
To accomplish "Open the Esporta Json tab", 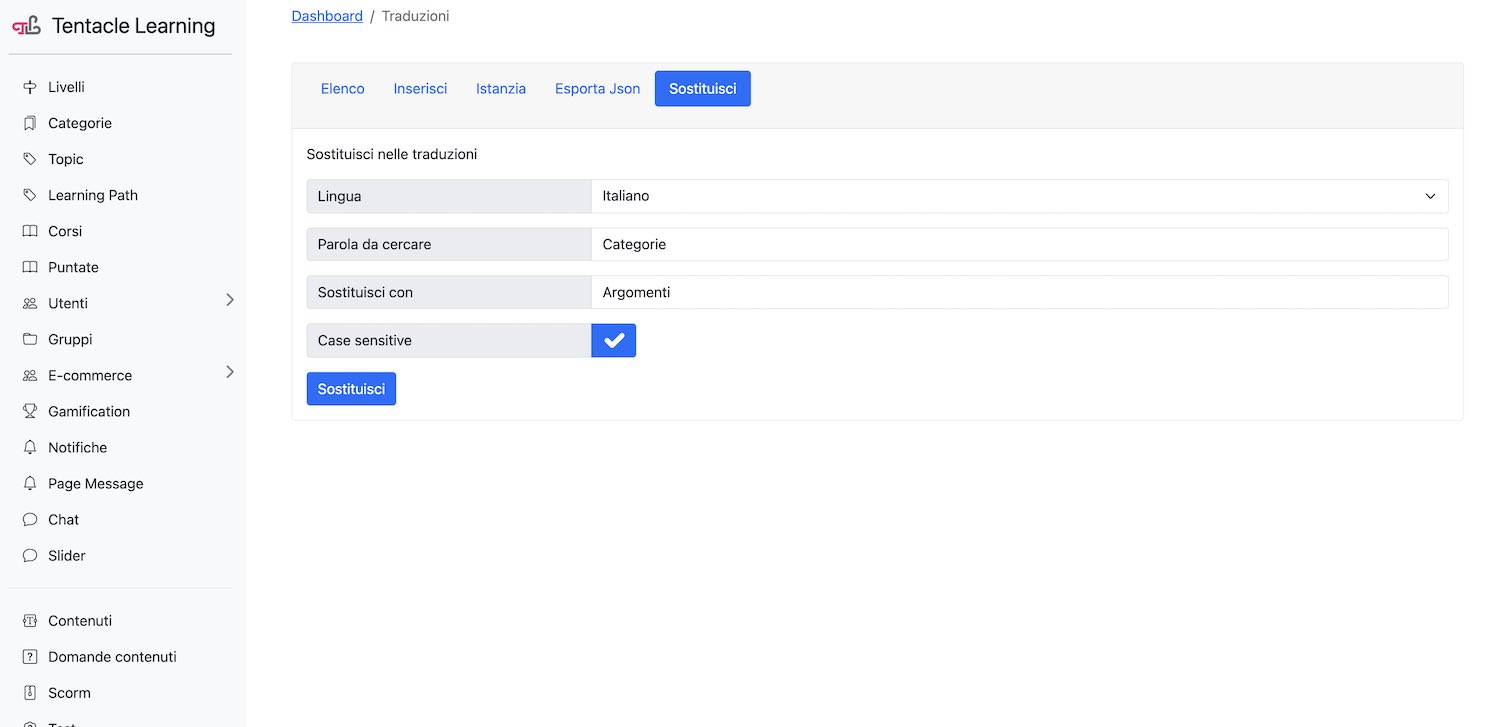I will tap(597, 89).
